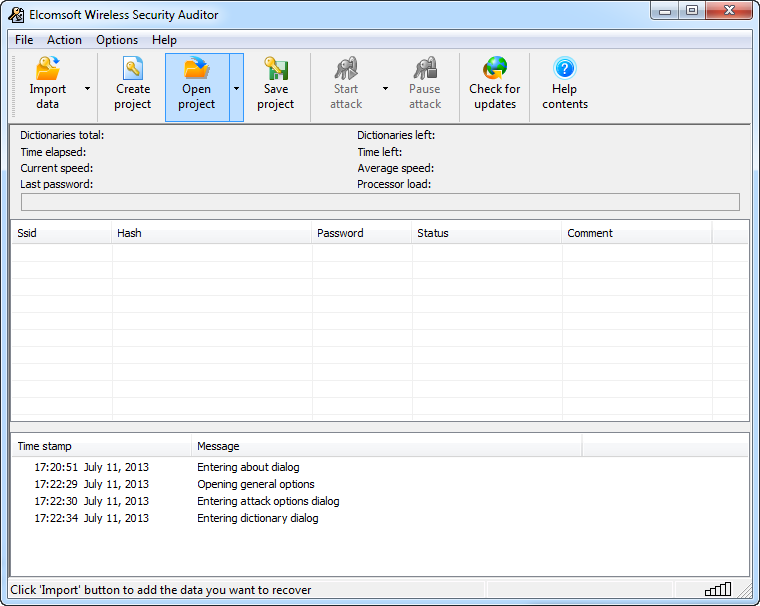Sort by the Comment column header
The height and width of the screenshot is (606, 760).
(637, 233)
